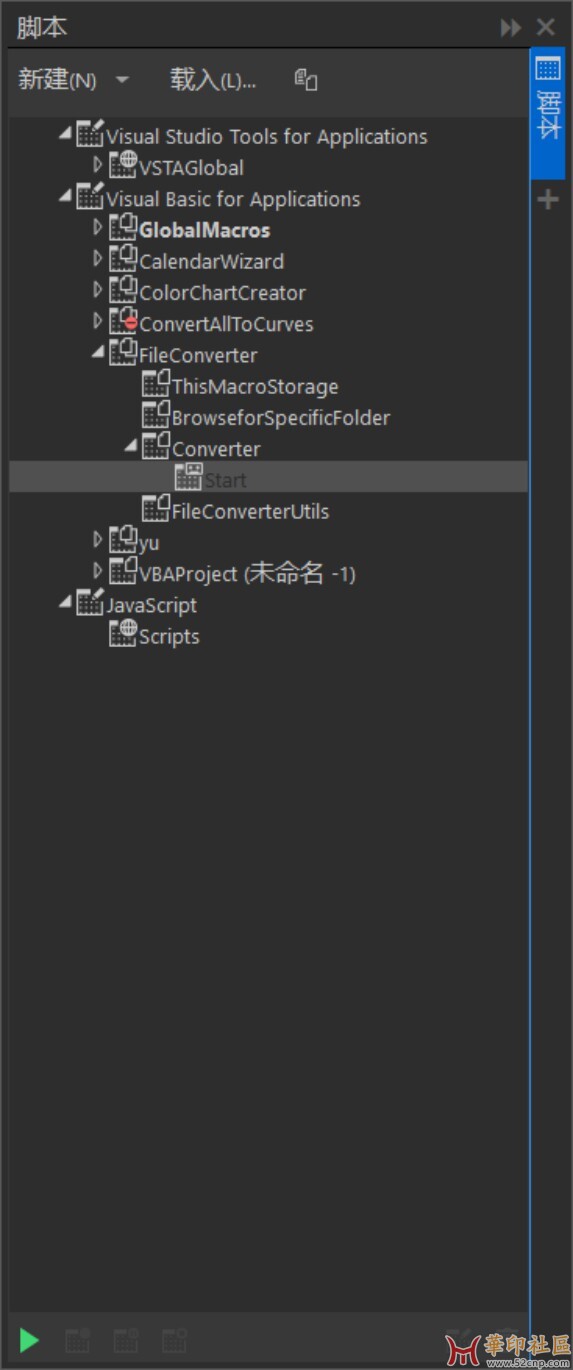The image size is (573, 1370).
Task: Collapse the Converter module node
Action: (x=131, y=446)
